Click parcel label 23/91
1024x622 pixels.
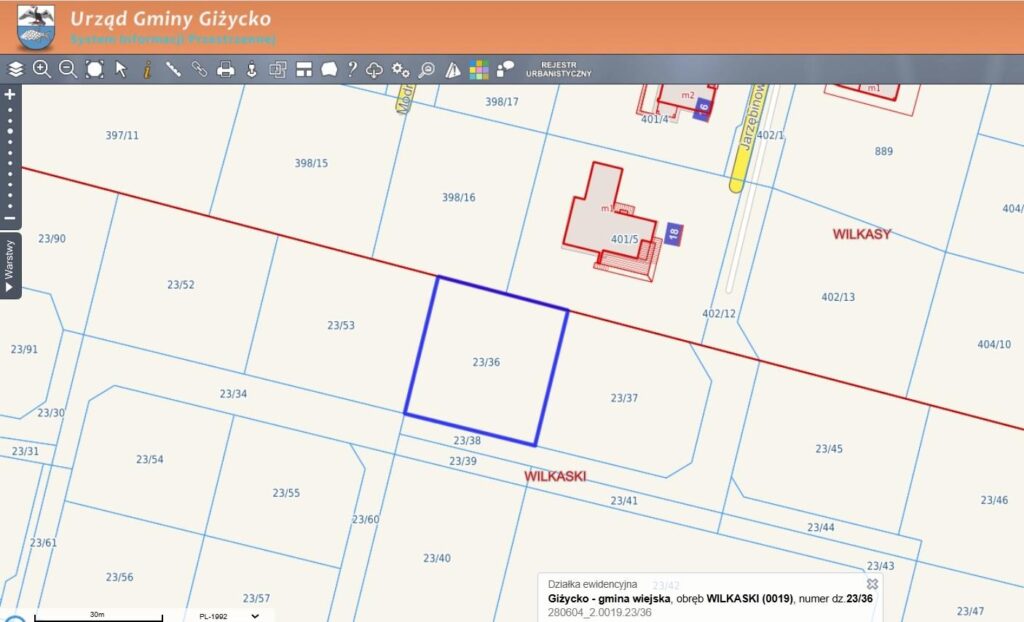(x=24, y=350)
